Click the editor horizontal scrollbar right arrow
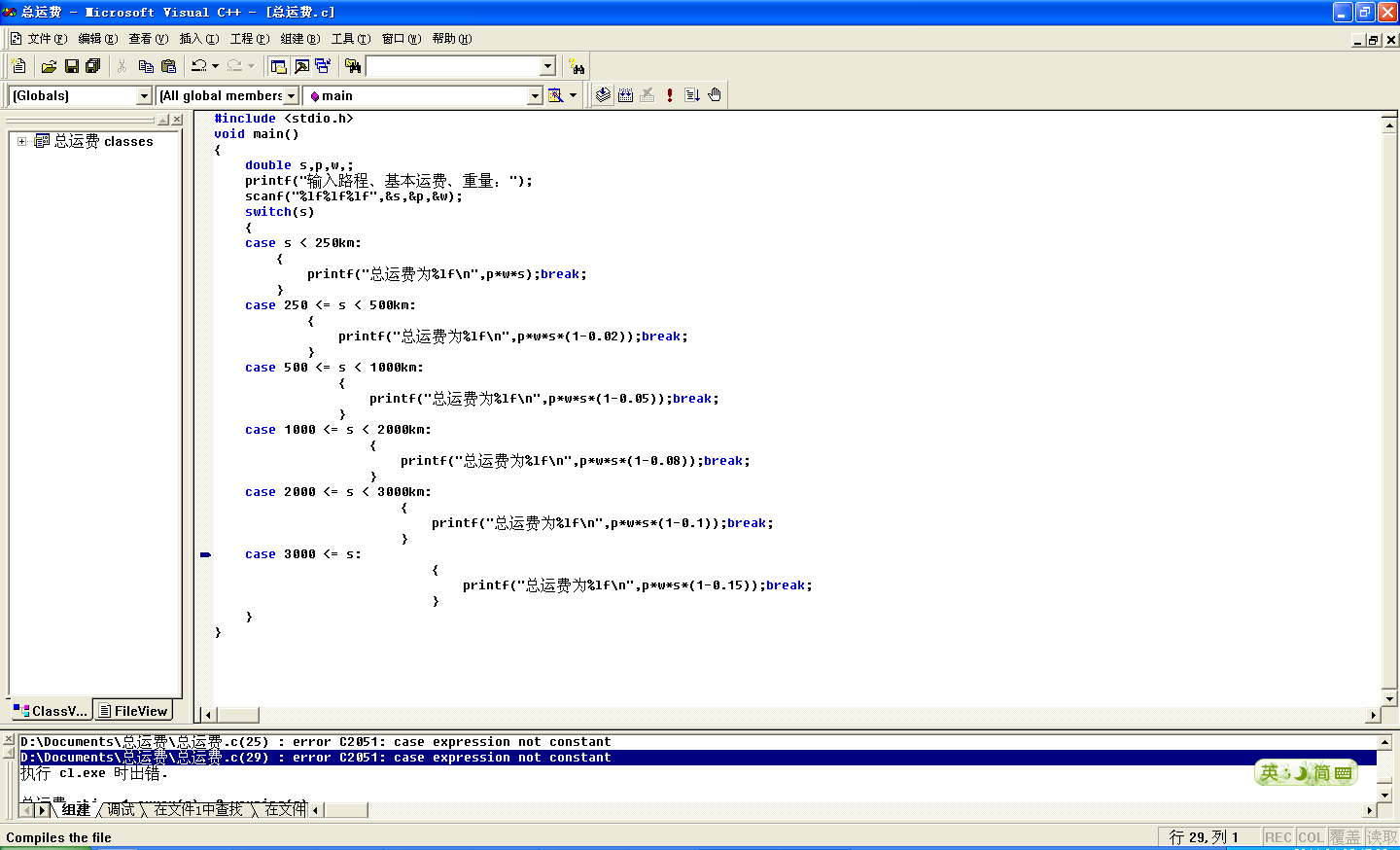 [x=1373, y=715]
